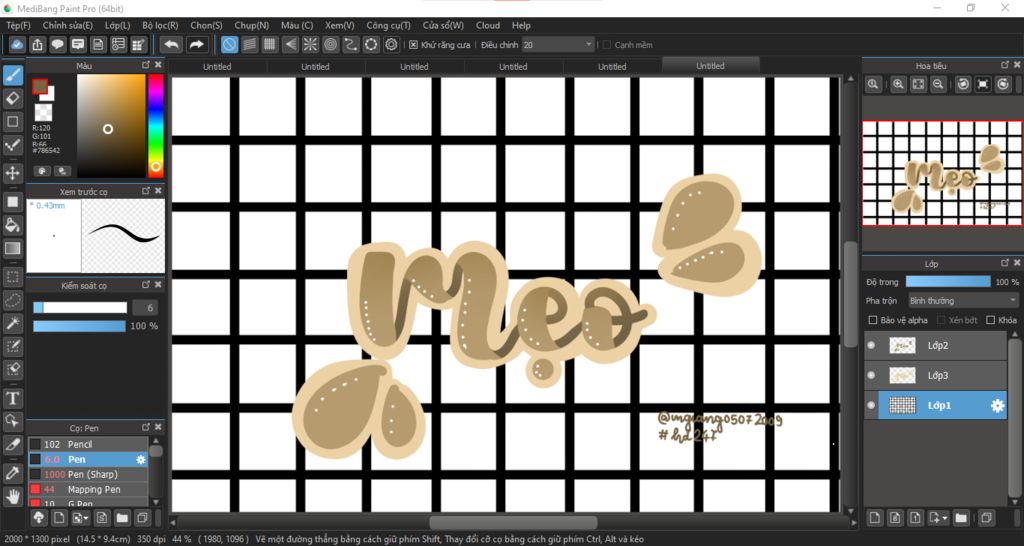
Task: Choose the Hand pan tool
Action: tap(13, 495)
